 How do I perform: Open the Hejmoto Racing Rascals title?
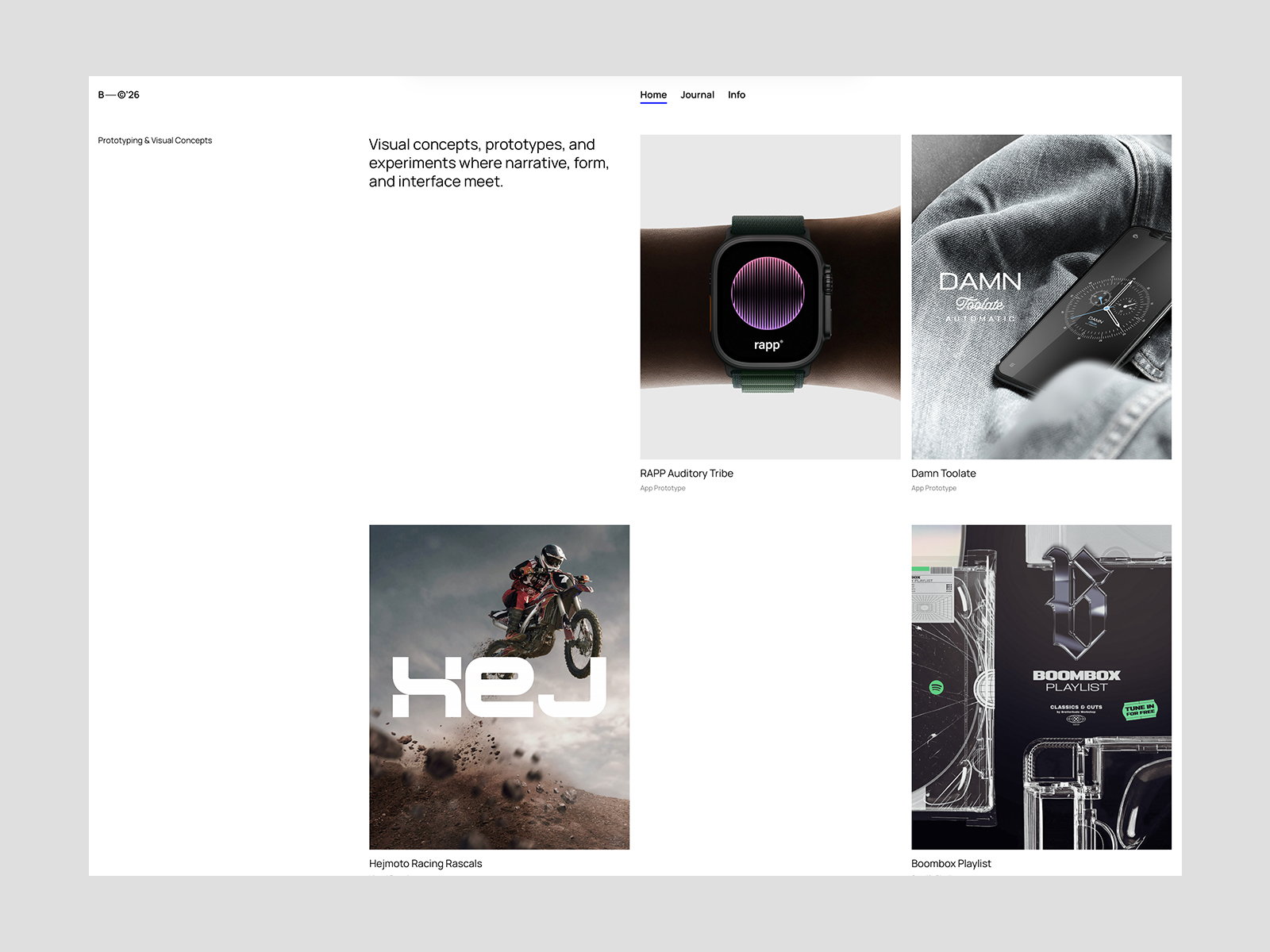(425, 864)
